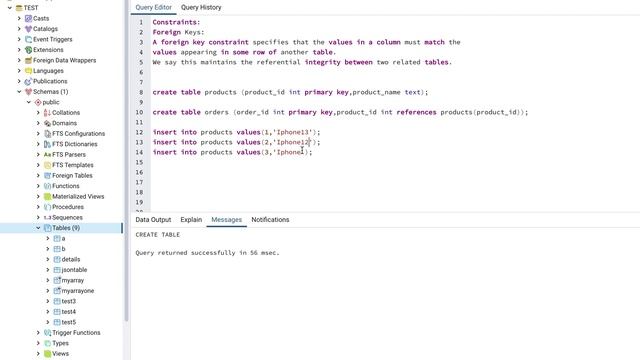The height and width of the screenshot is (360, 640).
Task: Click the FTS Dictionaries icon
Action: pos(47,144)
